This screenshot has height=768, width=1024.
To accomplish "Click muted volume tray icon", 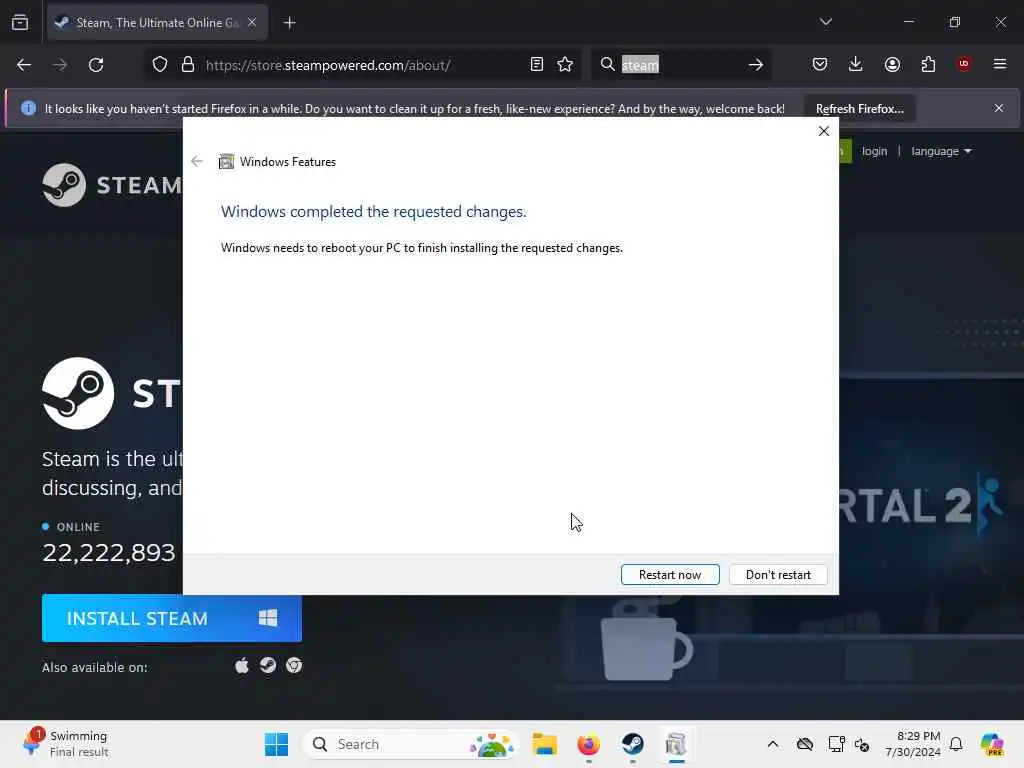I will pyautogui.click(x=862, y=744).
